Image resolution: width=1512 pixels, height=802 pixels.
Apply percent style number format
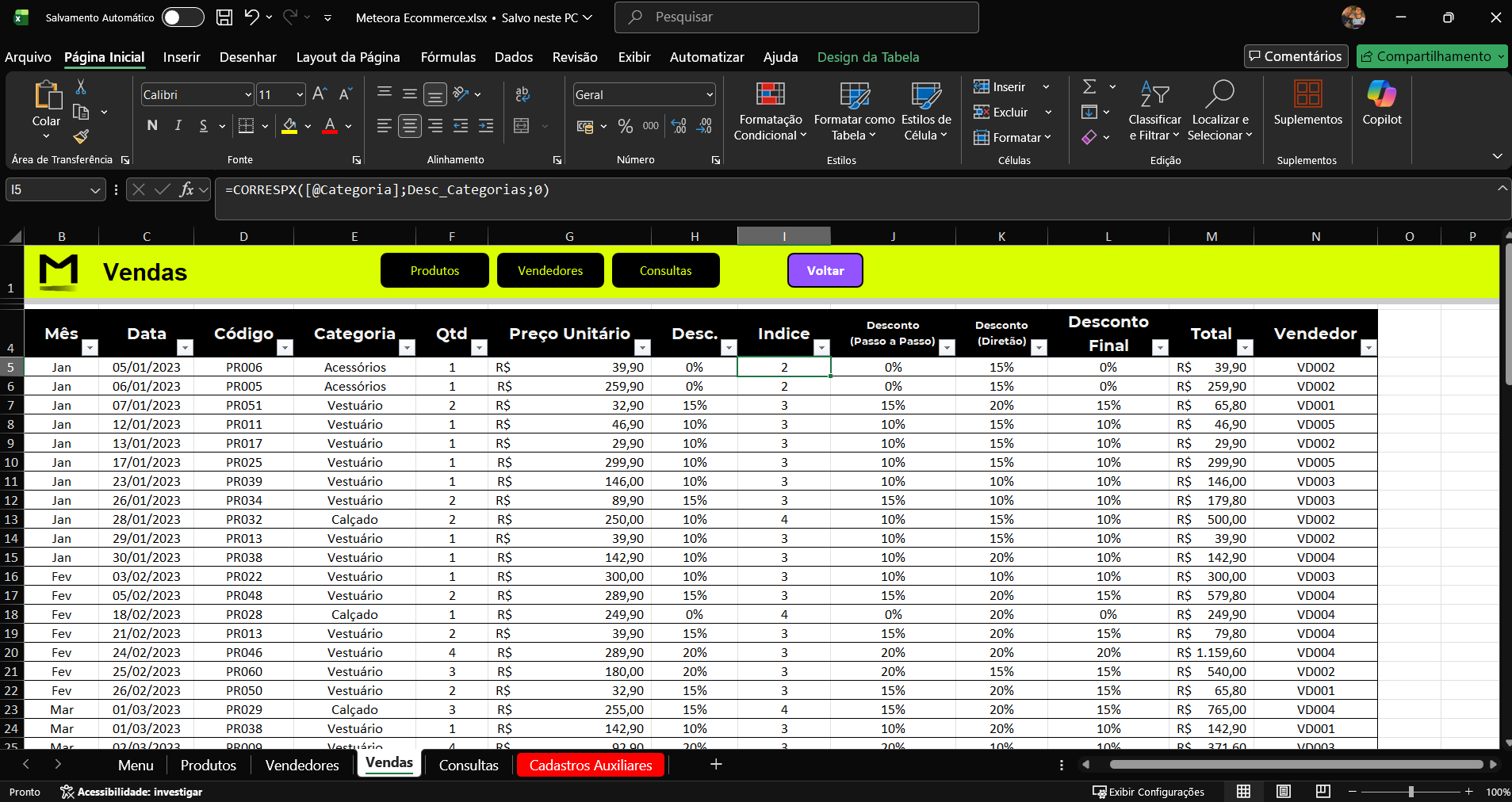[625, 126]
